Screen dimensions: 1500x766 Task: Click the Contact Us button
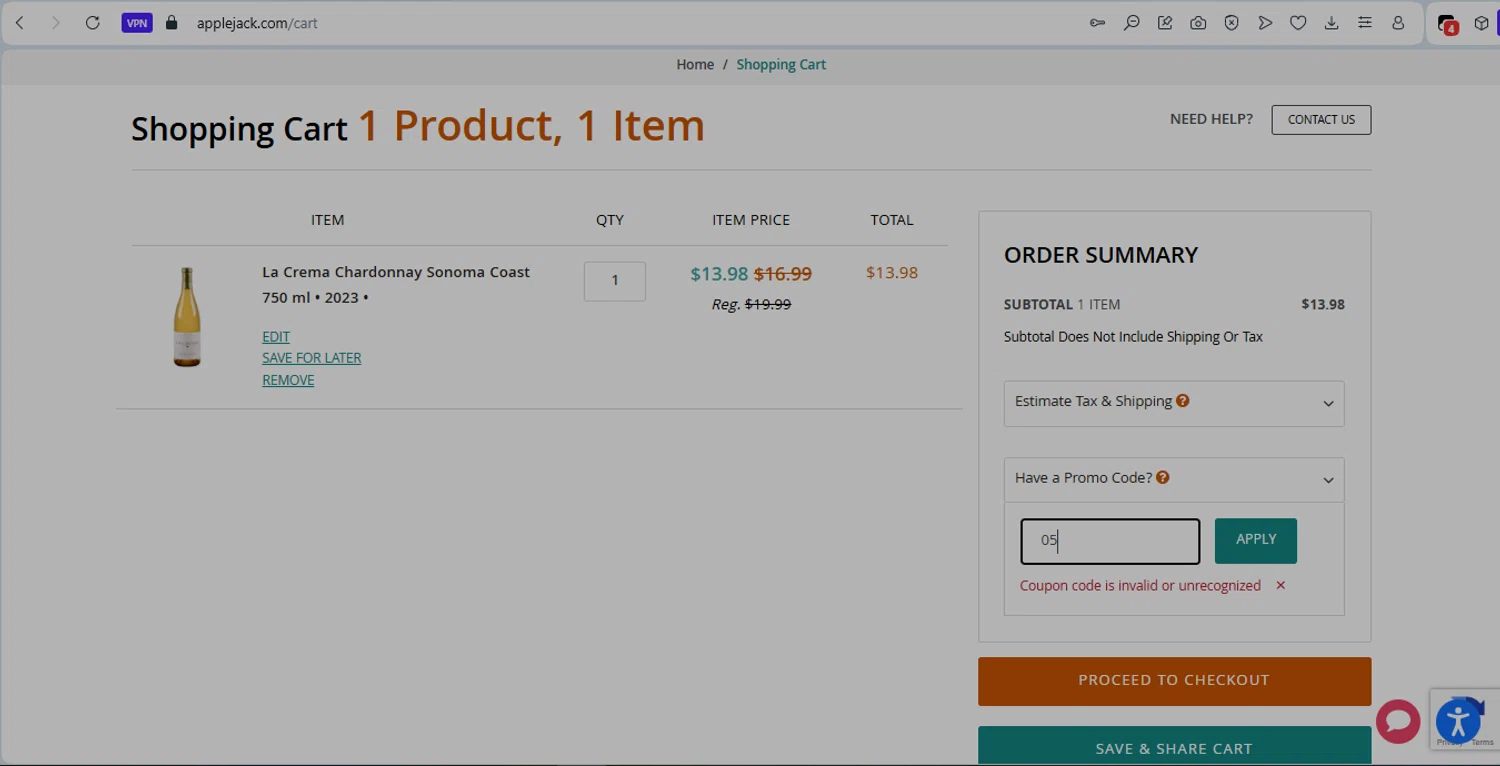(1321, 120)
